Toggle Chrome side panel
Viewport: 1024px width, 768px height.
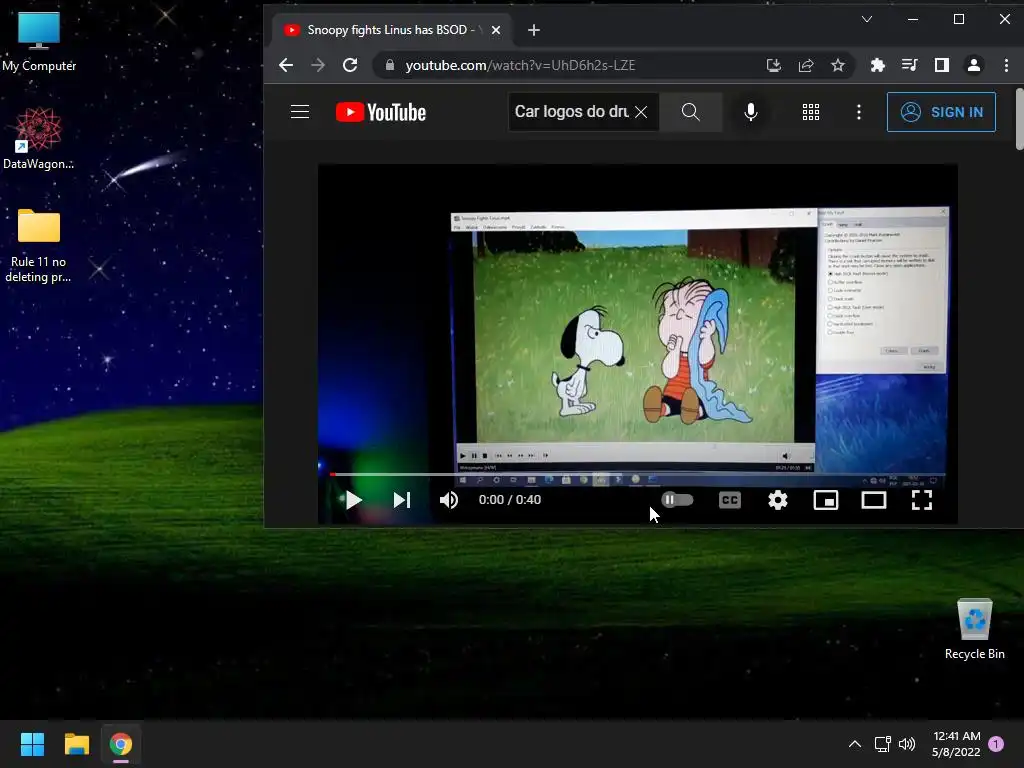[x=942, y=65]
